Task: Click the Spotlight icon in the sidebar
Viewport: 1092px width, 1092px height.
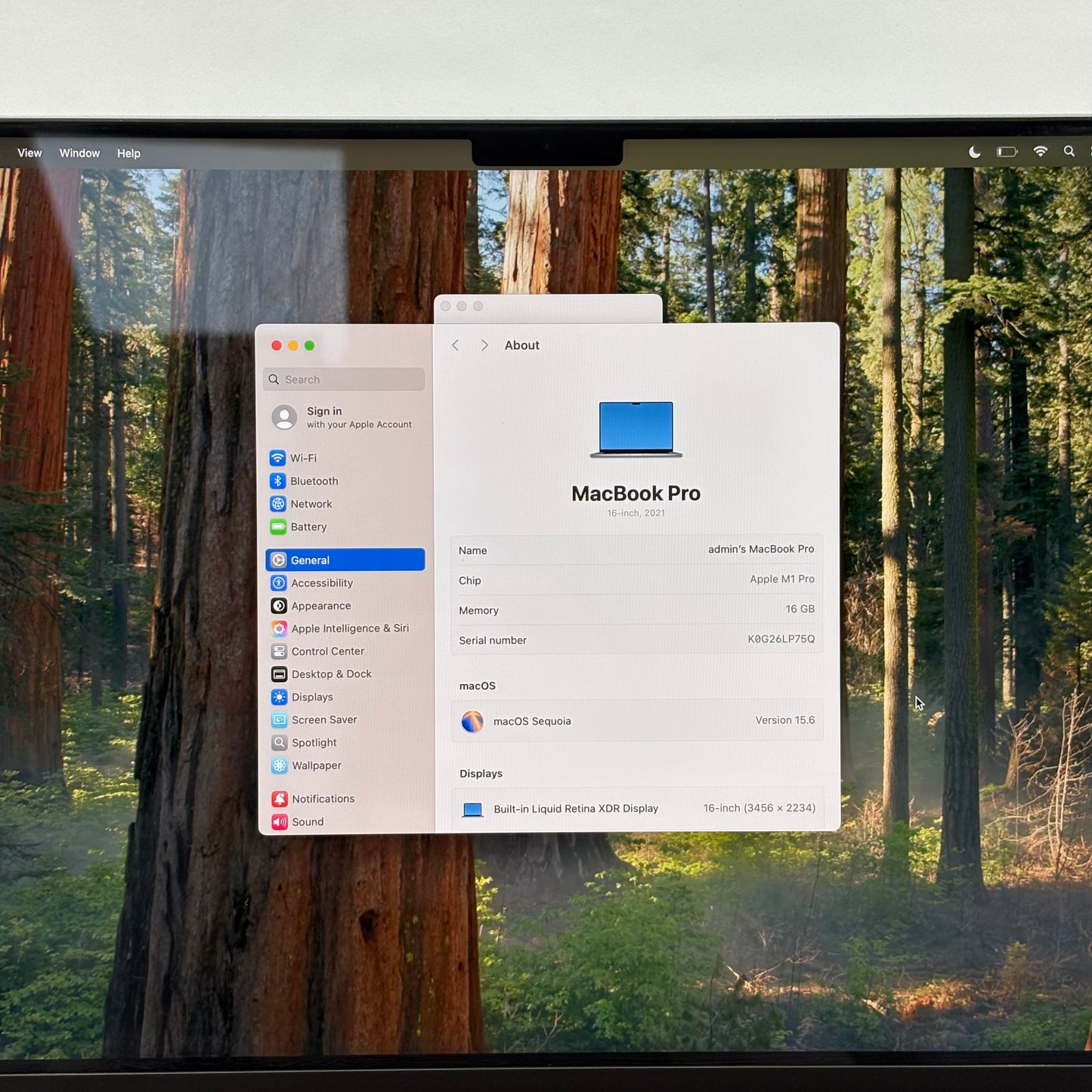Action: (279, 743)
